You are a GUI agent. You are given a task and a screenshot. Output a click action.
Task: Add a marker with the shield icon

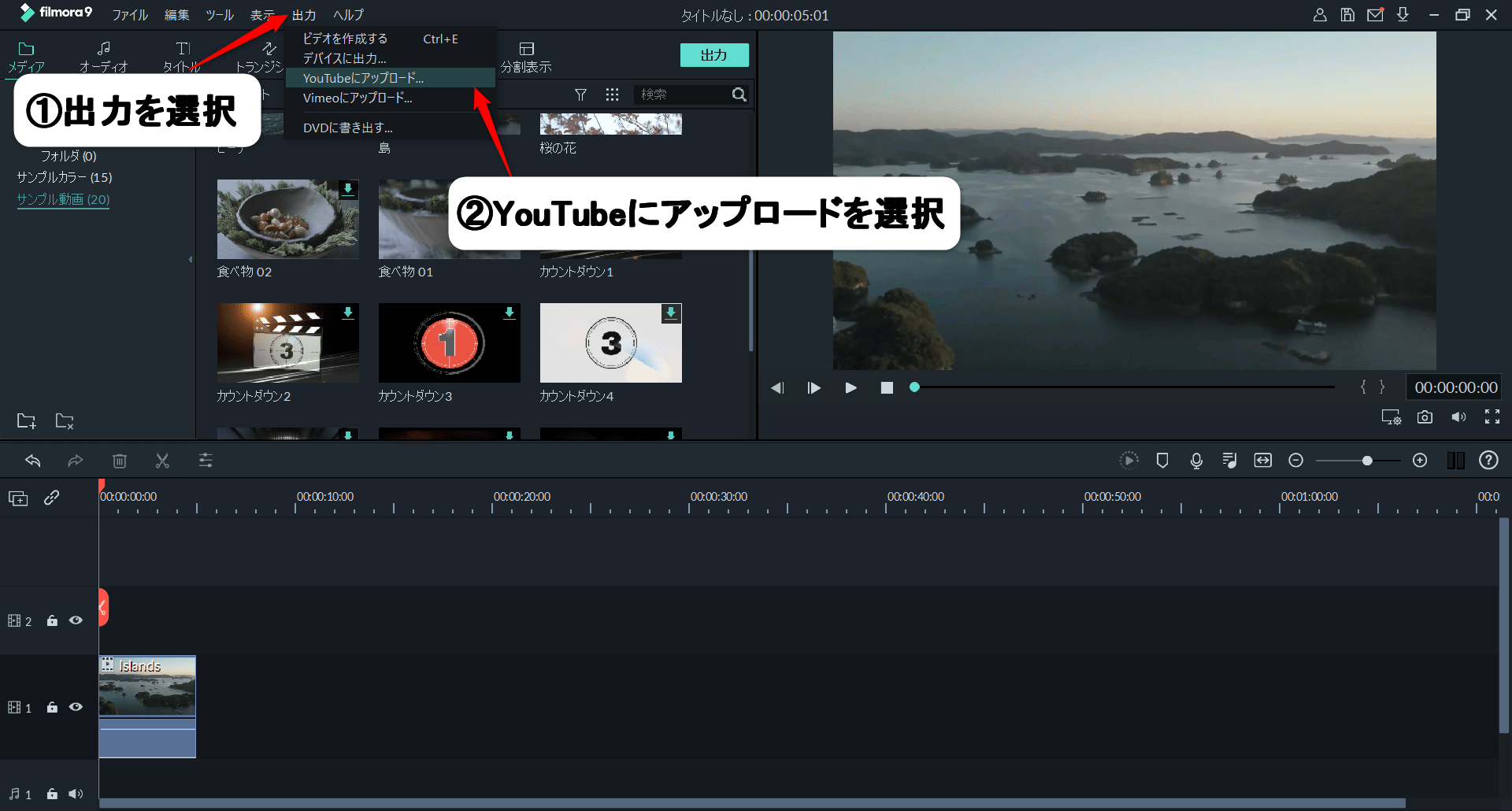pos(1162,461)
